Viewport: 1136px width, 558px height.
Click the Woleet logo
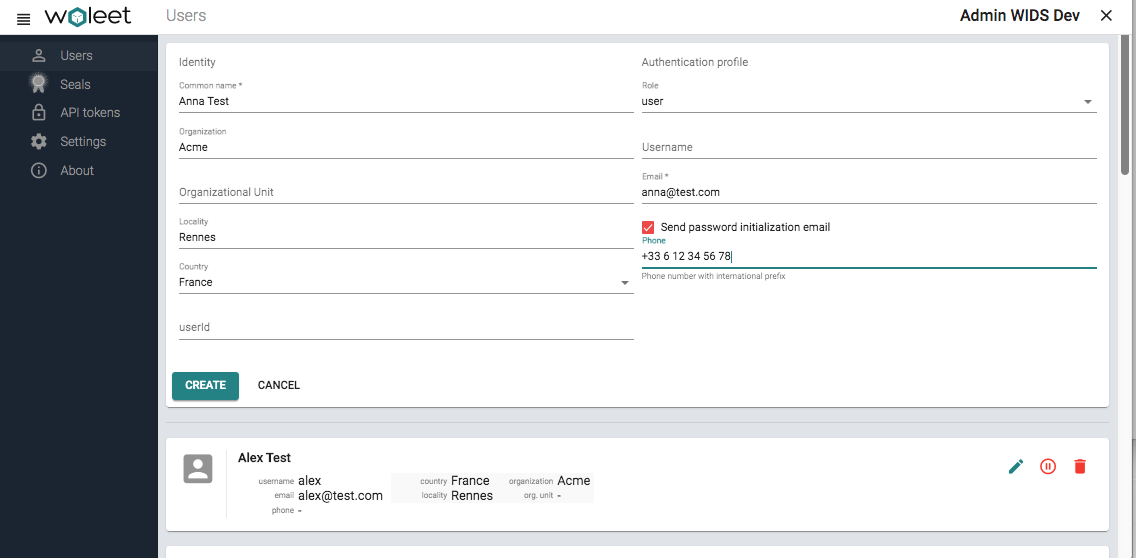(88, 17)
